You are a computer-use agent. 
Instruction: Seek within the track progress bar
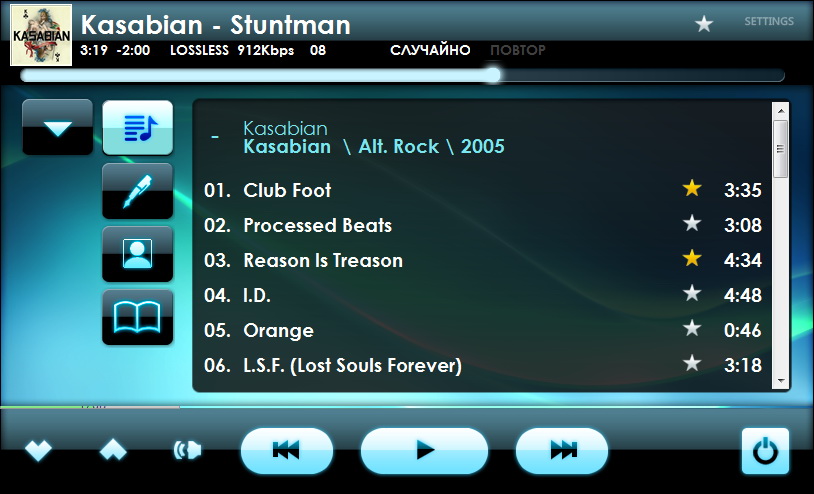point(402,76)
